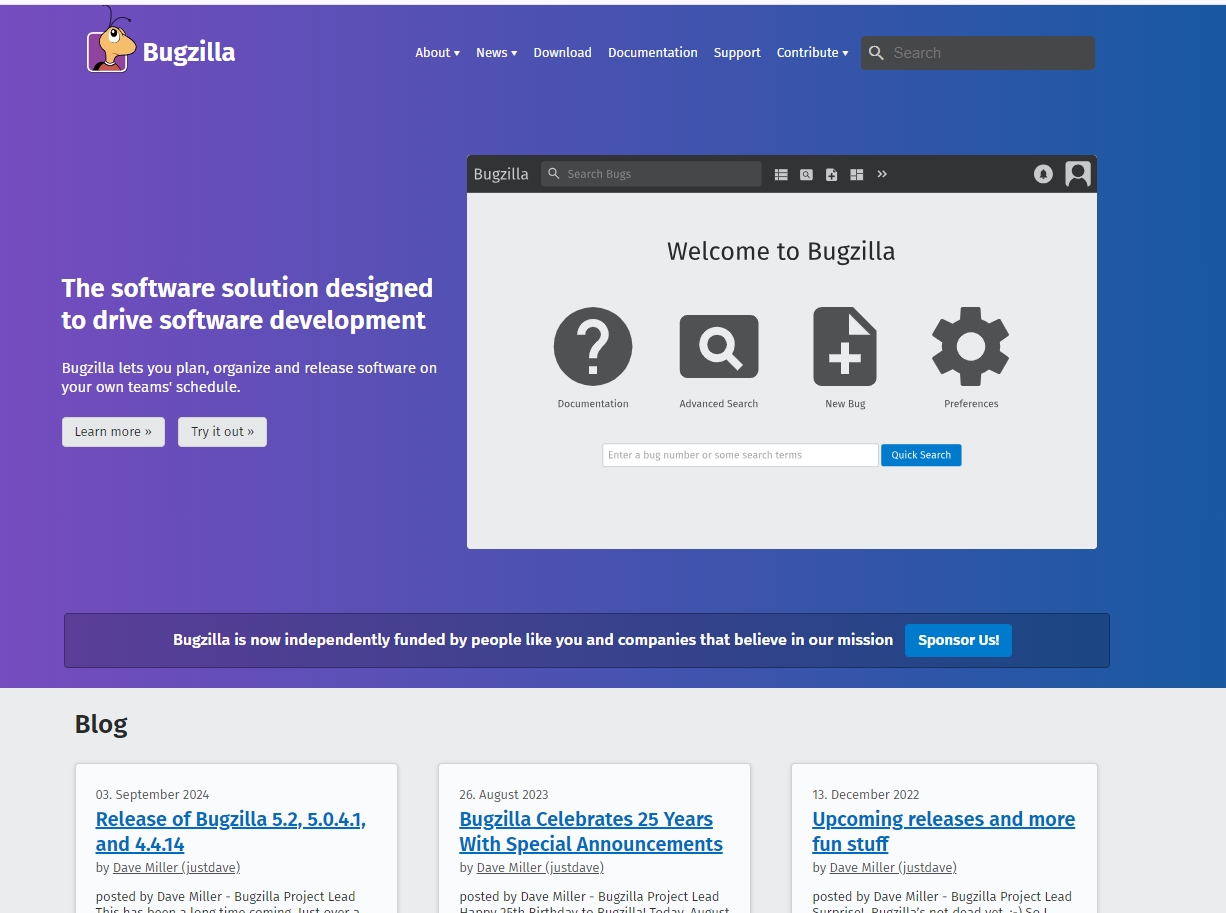Image resolution: width=1226 pixels, height=913 pixels.
Task: Open the Release of Bugzilla 5.2 blog post
Action: tap(231, 831)
